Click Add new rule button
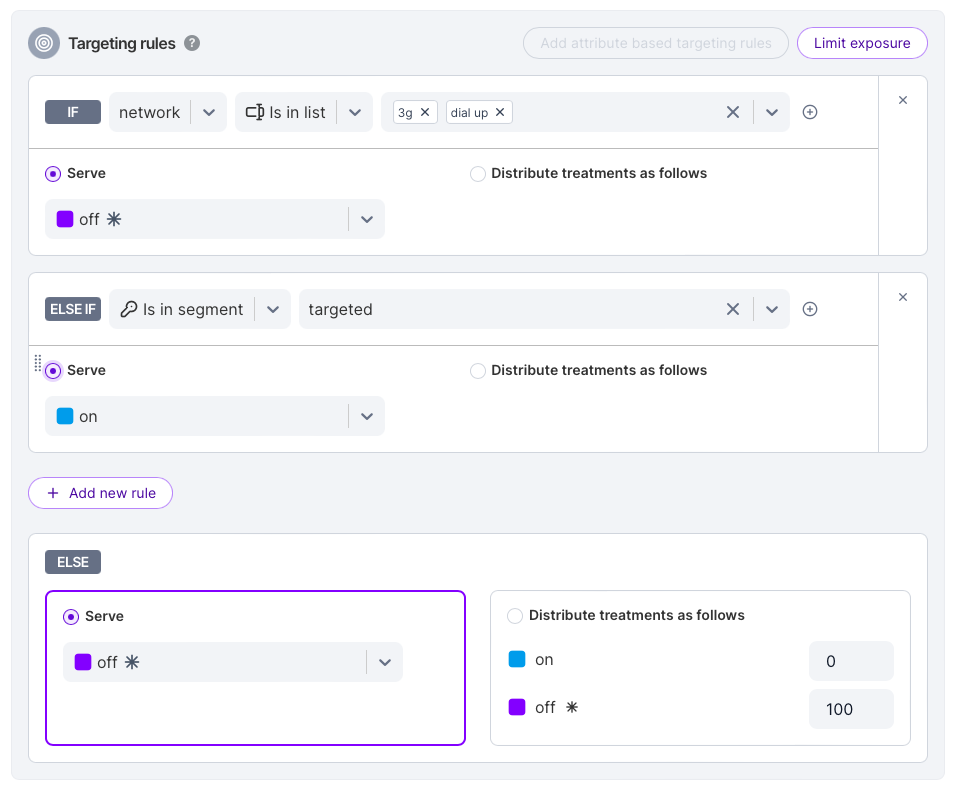Screen dimensions: 959x792 coord(100,493)
